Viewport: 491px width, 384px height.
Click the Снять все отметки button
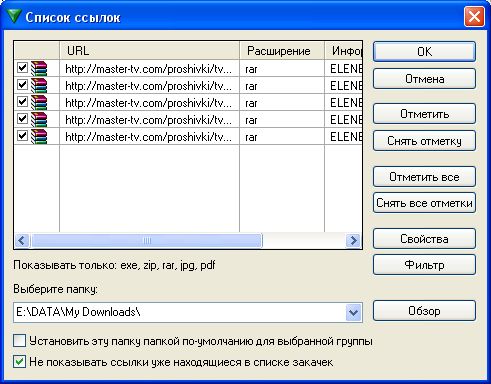pos(424,203)
